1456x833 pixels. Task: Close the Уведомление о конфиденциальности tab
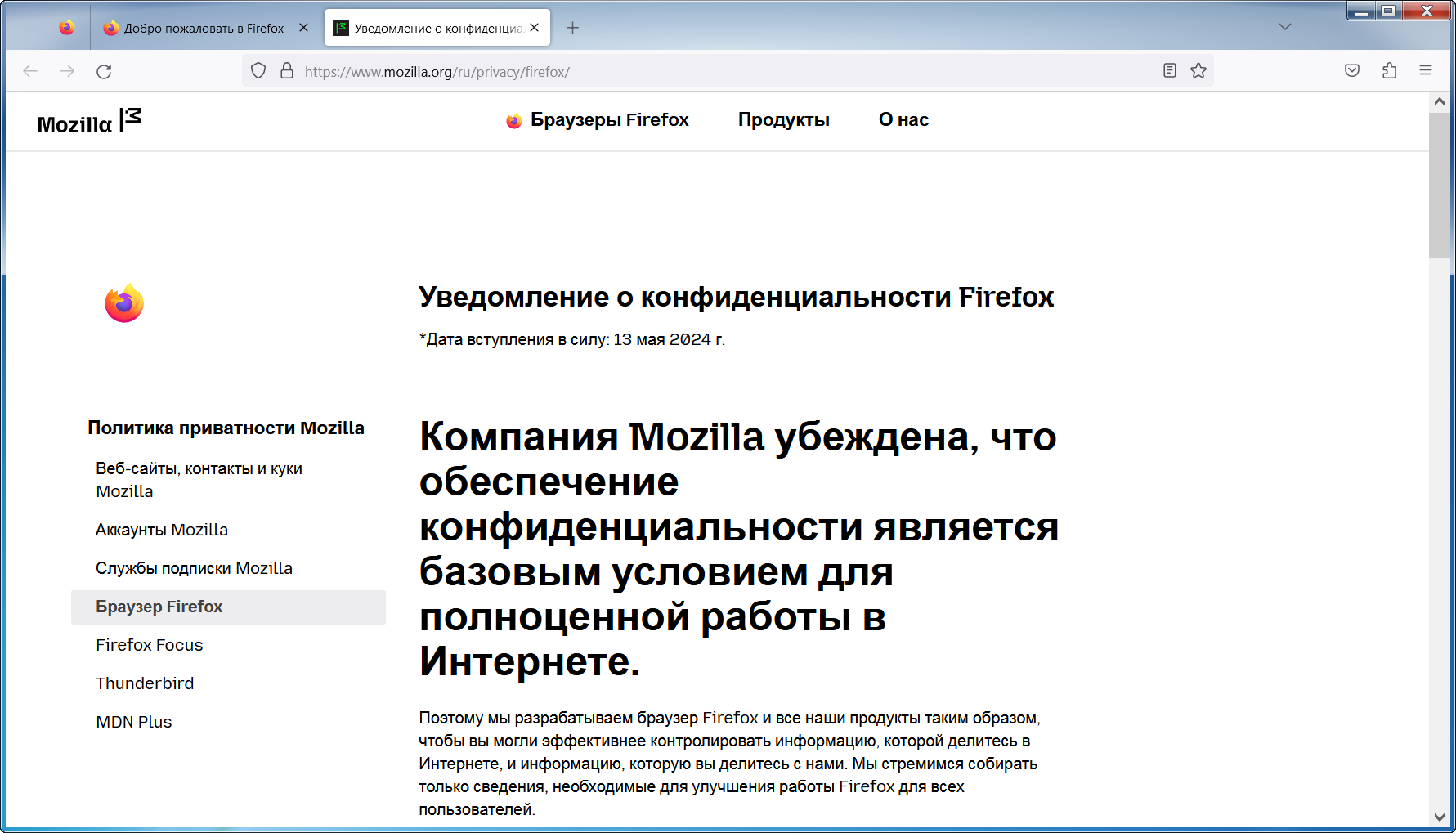(535, 28)
